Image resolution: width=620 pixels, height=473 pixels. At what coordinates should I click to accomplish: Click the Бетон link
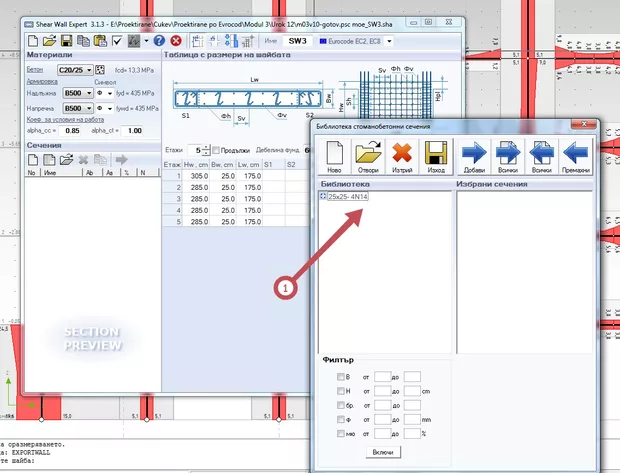pyautogui.click(x=35, y=70)
